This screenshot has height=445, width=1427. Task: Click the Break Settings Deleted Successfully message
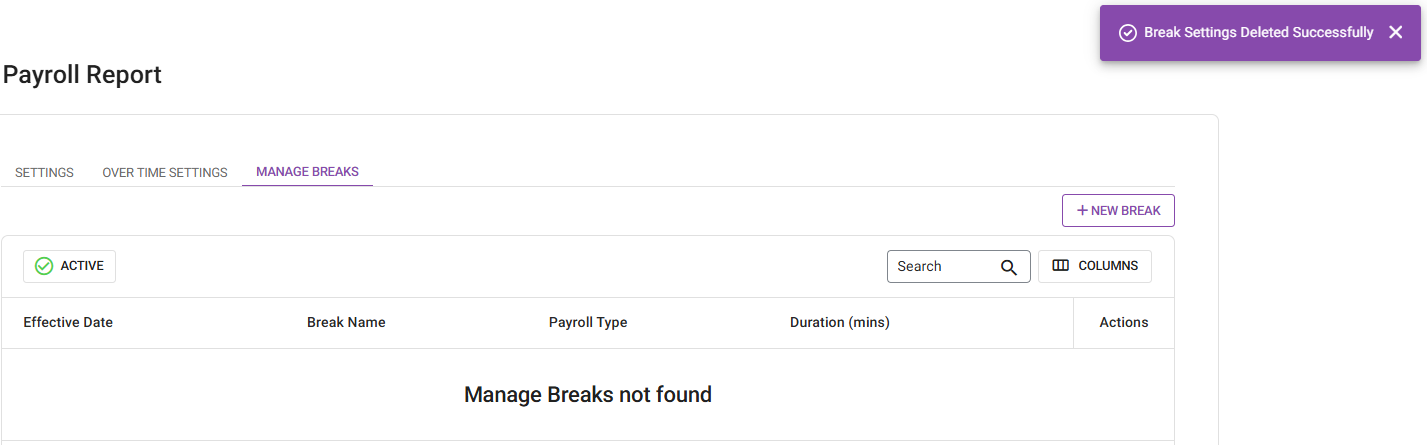pos(1258,33)
